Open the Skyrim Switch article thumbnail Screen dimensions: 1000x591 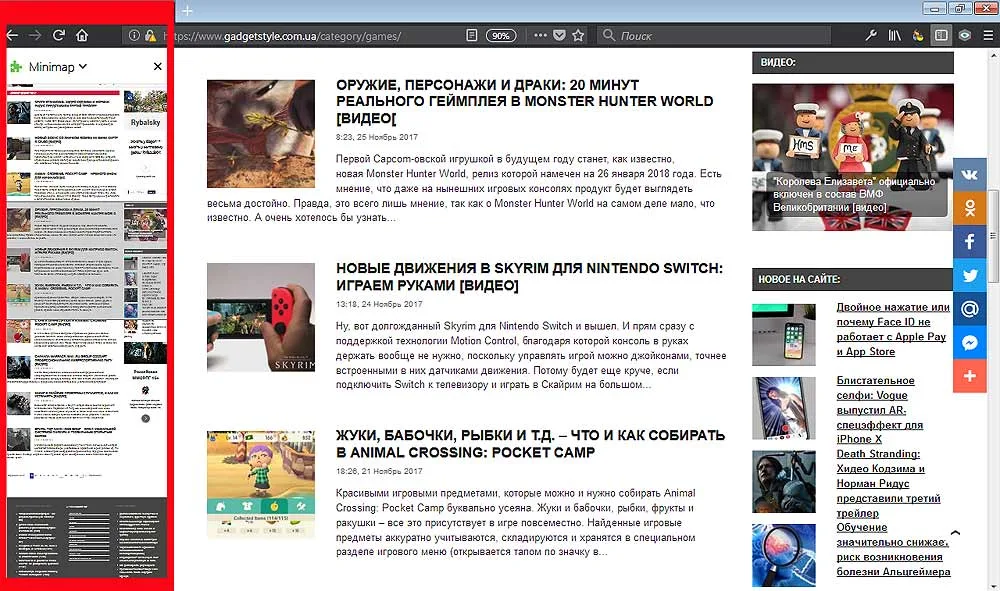tap(261, 317)
